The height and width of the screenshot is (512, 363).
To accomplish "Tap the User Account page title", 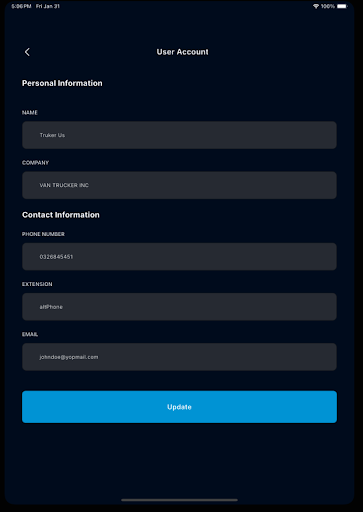I will point(182,52).
